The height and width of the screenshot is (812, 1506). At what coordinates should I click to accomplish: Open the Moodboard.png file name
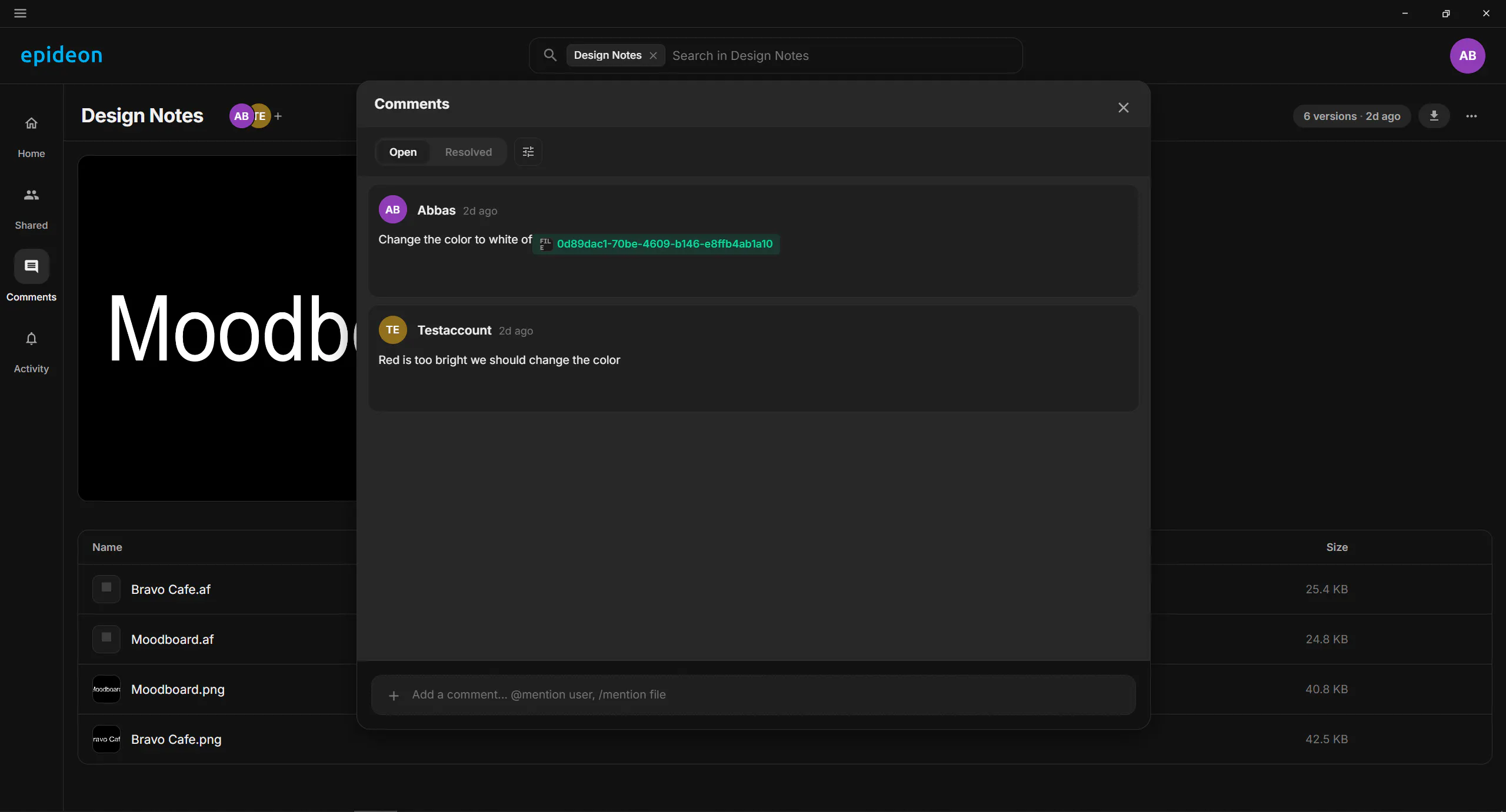coord(178,689)
